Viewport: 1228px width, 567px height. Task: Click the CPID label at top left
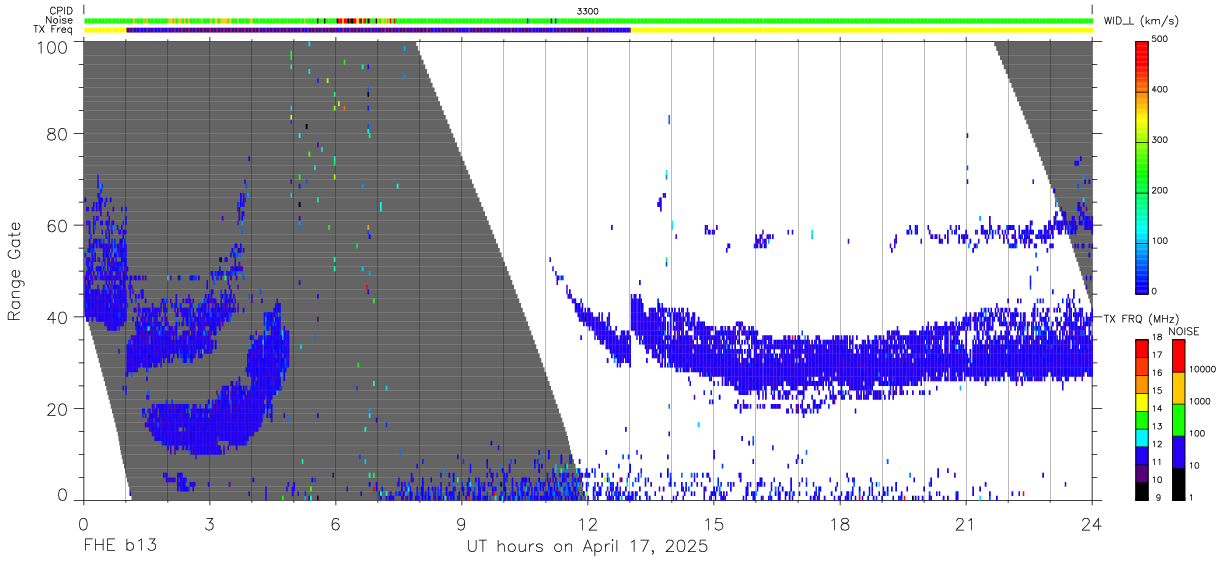tap(60, 10)
